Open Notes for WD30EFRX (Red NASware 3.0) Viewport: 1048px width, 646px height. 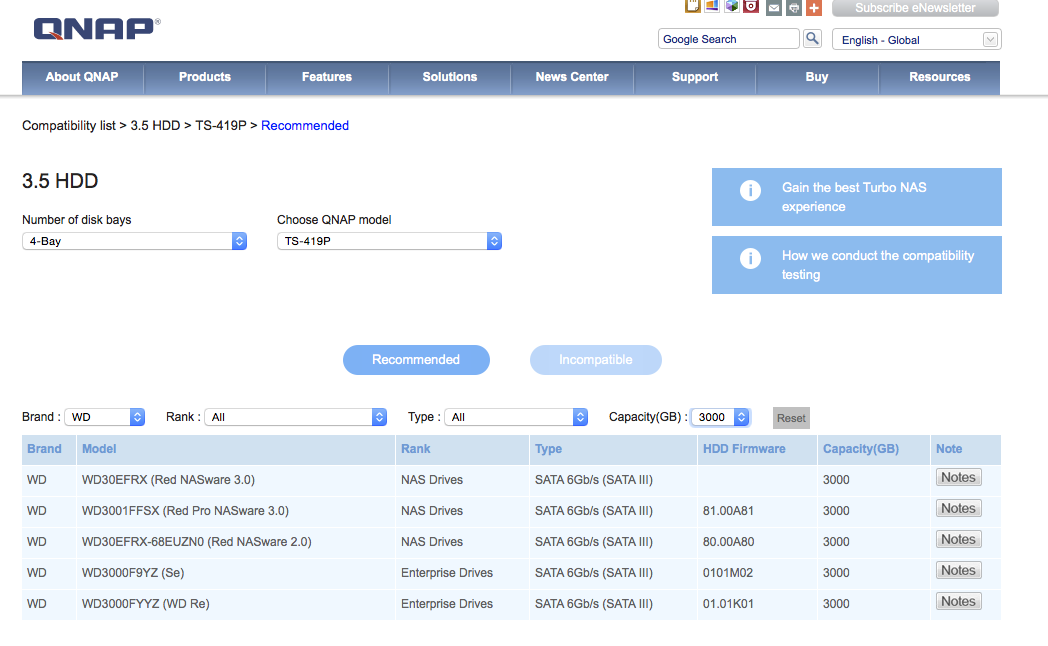pos(958,478)
